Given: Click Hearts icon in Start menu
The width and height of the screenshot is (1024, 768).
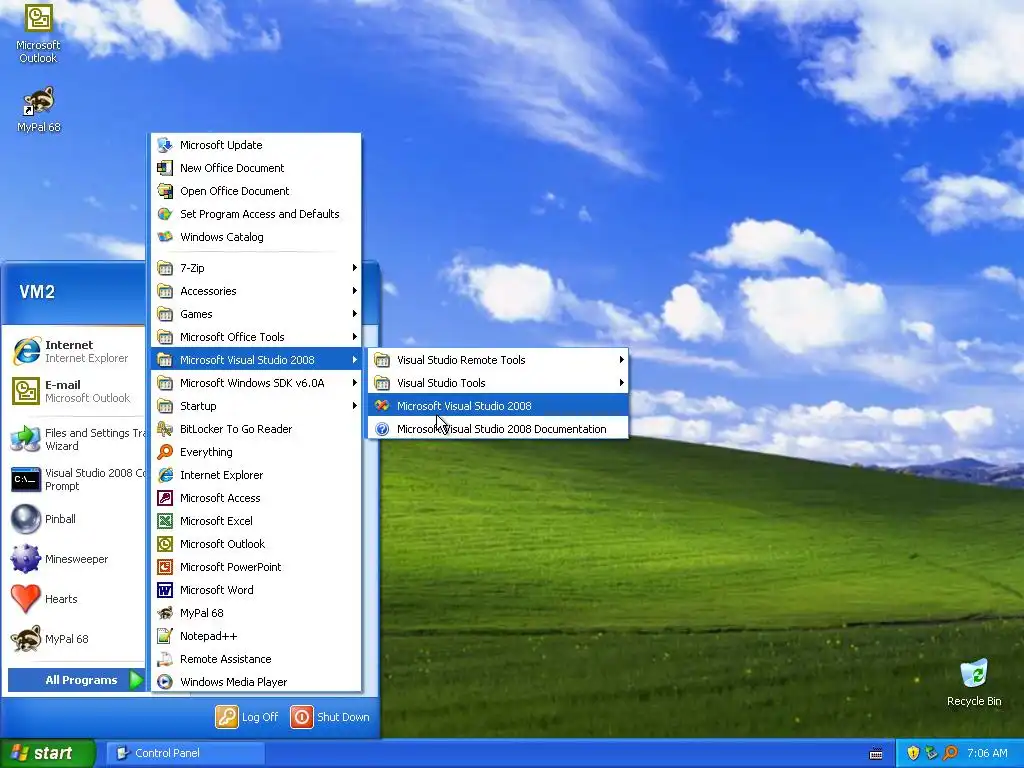Looking at the screenshot, I should pos(25,599).
